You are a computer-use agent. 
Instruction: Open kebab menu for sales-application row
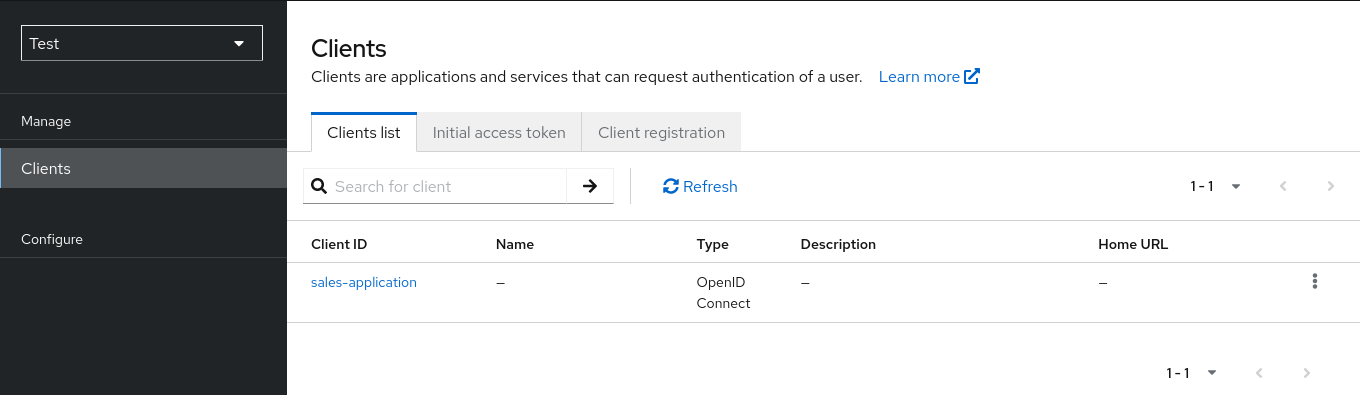[1314, 282]
